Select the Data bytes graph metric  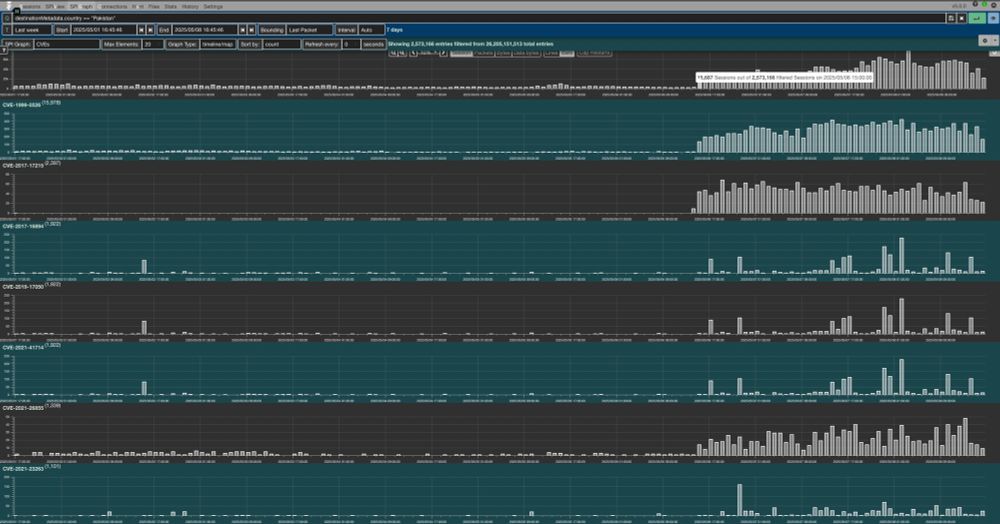point(527,53)
